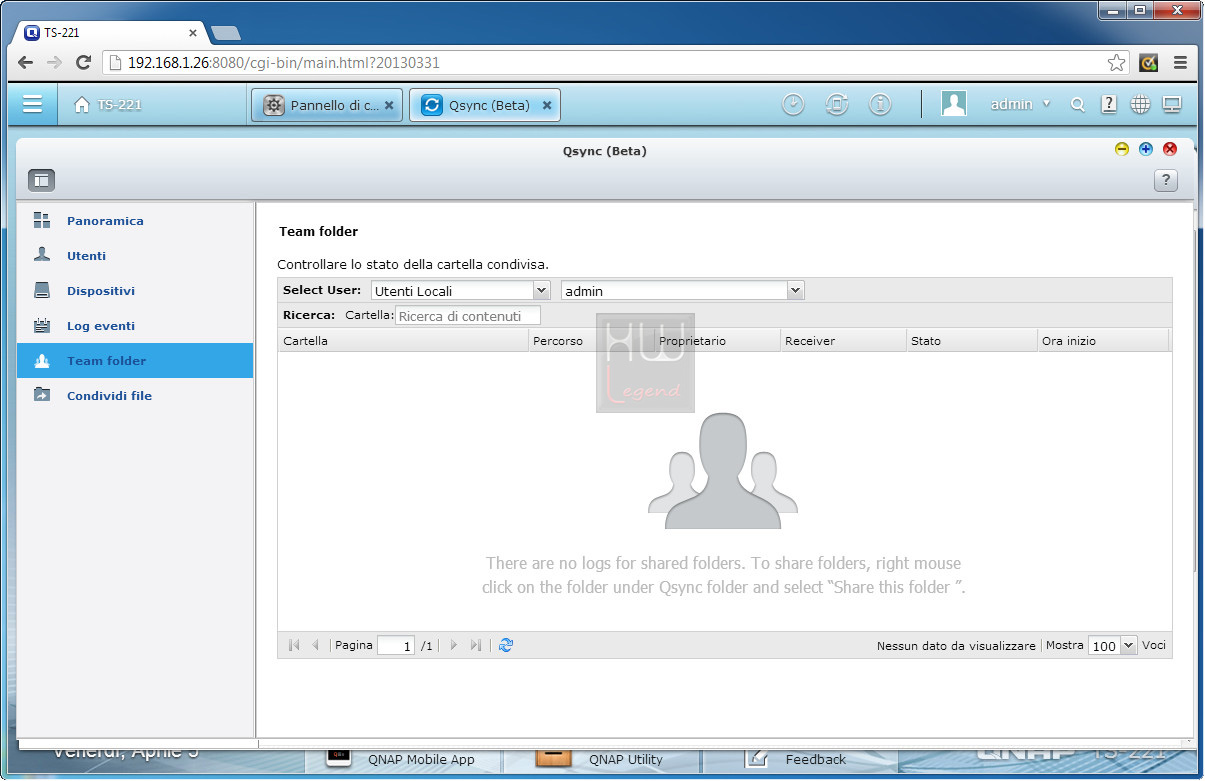Viewport: 1205px width, 781px height.
Task: Click the browser extension icon beside the star
Action: click(x=1149, y=62)
